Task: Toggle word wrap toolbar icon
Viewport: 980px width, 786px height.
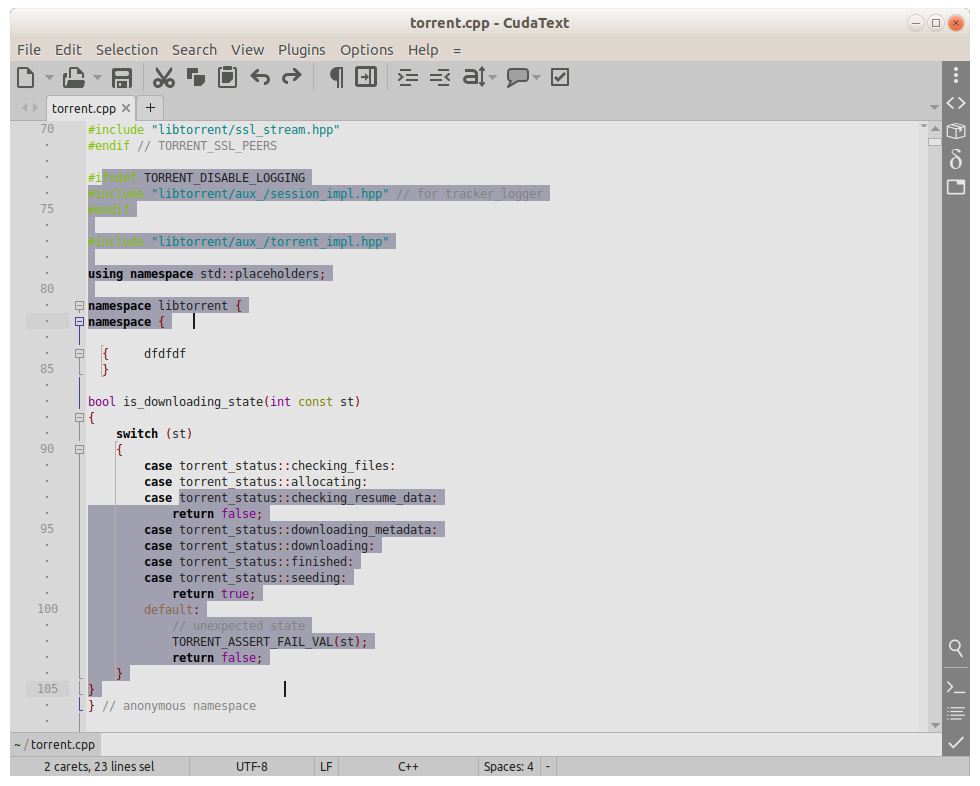Action: tap(366, 77)
